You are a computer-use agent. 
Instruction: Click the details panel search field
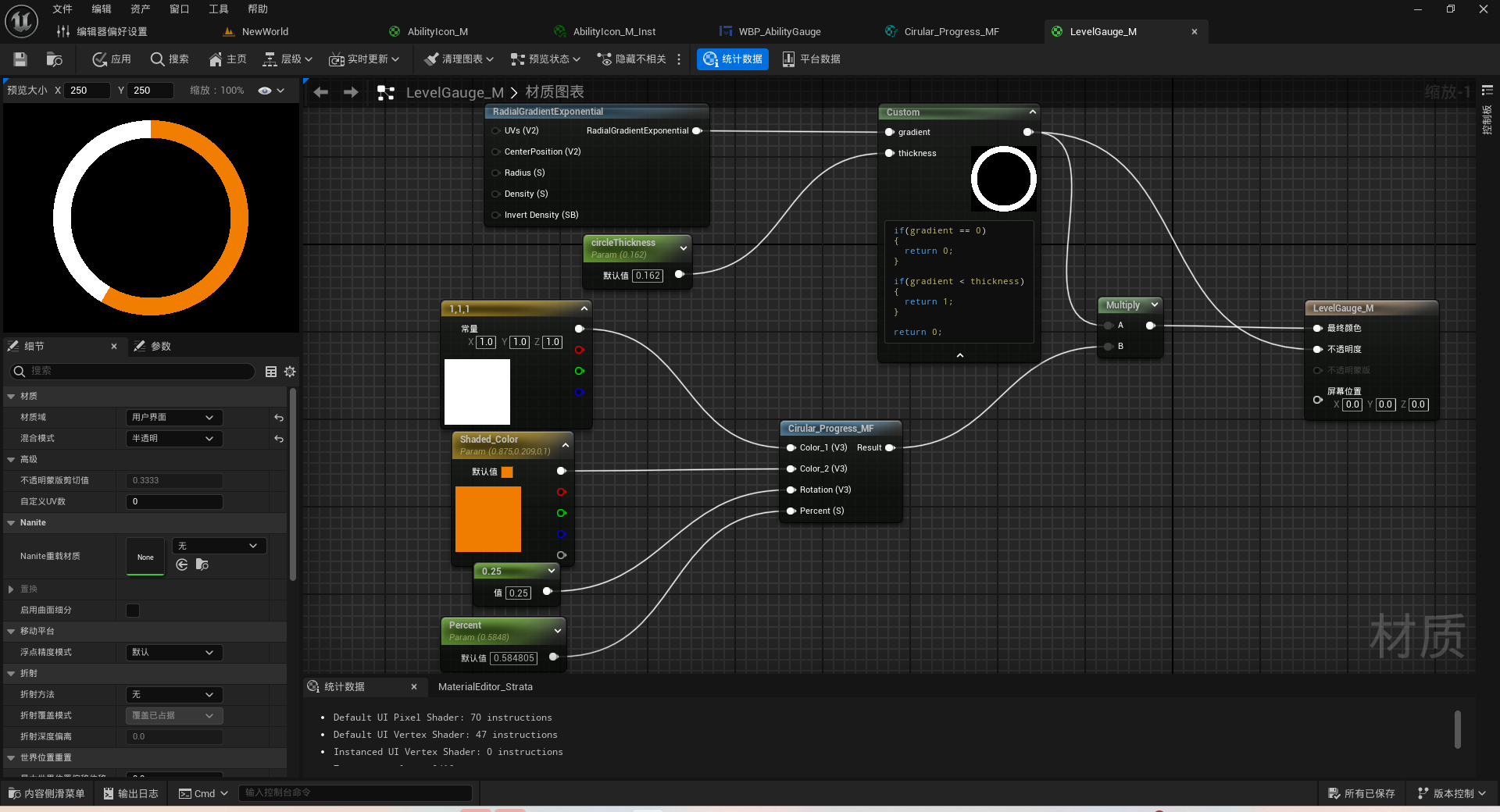point(131,372)
